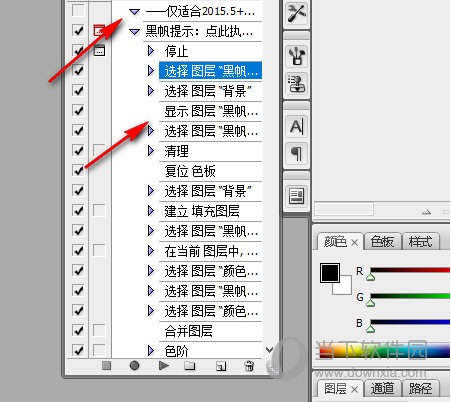Switch to the 色板 tab
The width and height of the screenshot is (451, 402).
point(383,242)
